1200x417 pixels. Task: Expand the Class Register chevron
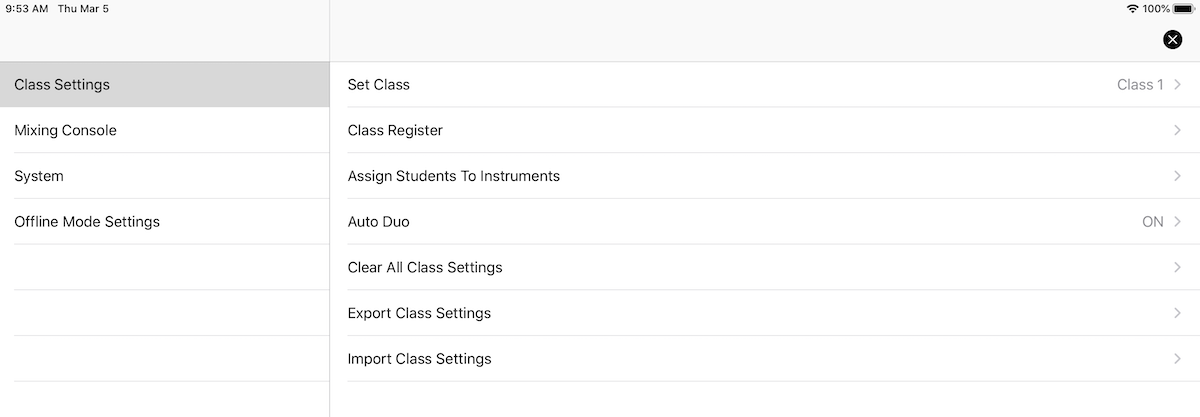tap(1178, 130)
